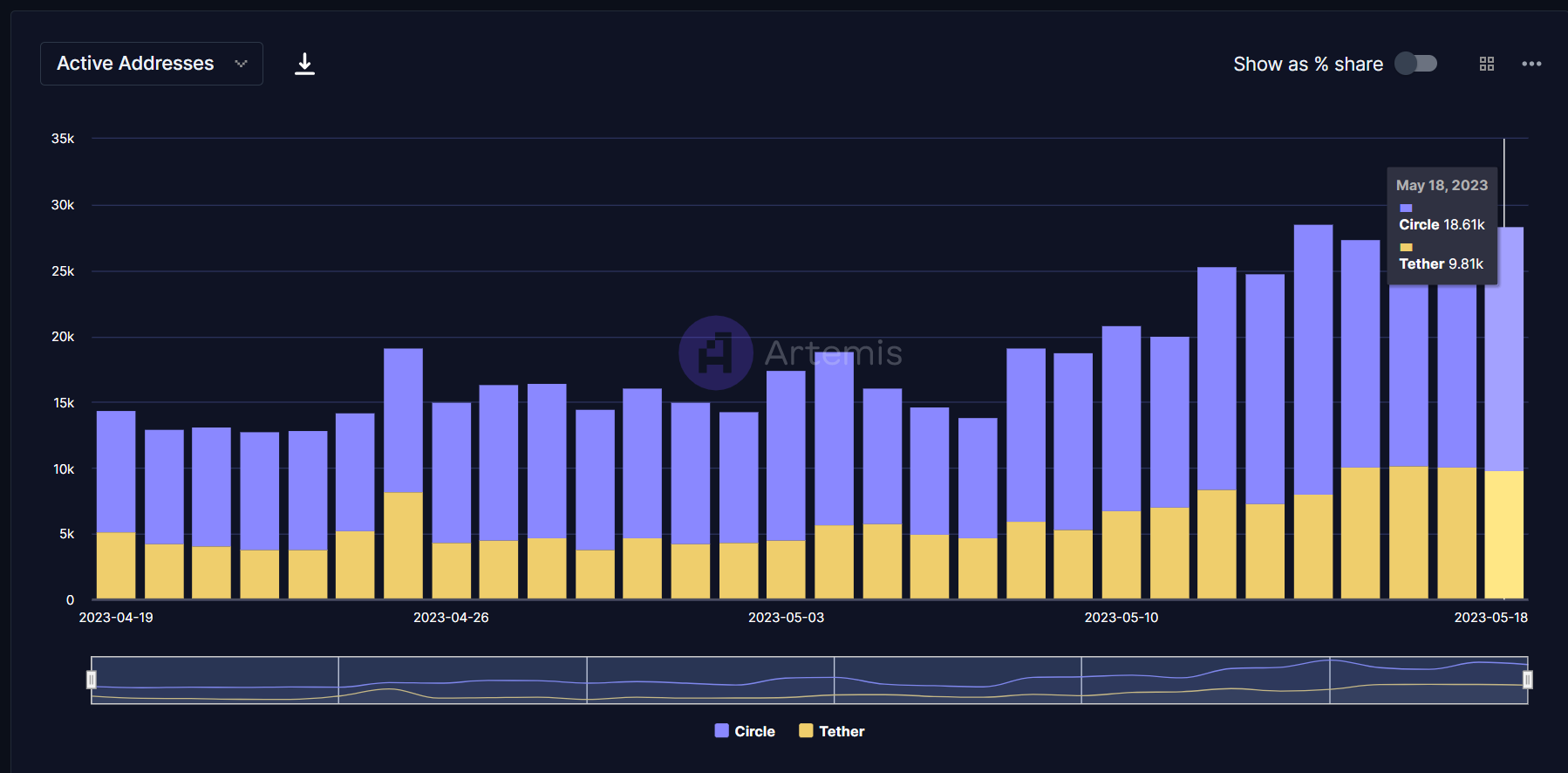
Task: Click the 2023-05-18 axis label
Action: [x=1491, y=618]
